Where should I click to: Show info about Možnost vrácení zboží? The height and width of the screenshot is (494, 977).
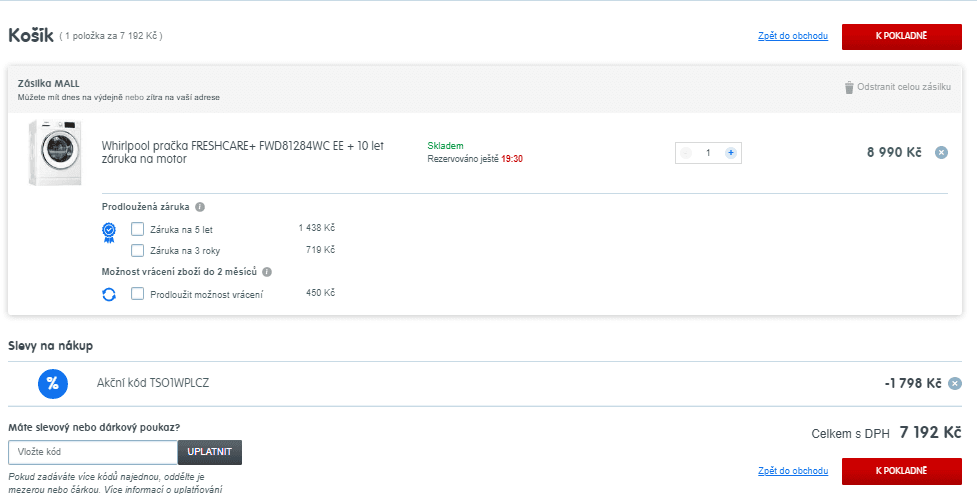click(267, 272)
